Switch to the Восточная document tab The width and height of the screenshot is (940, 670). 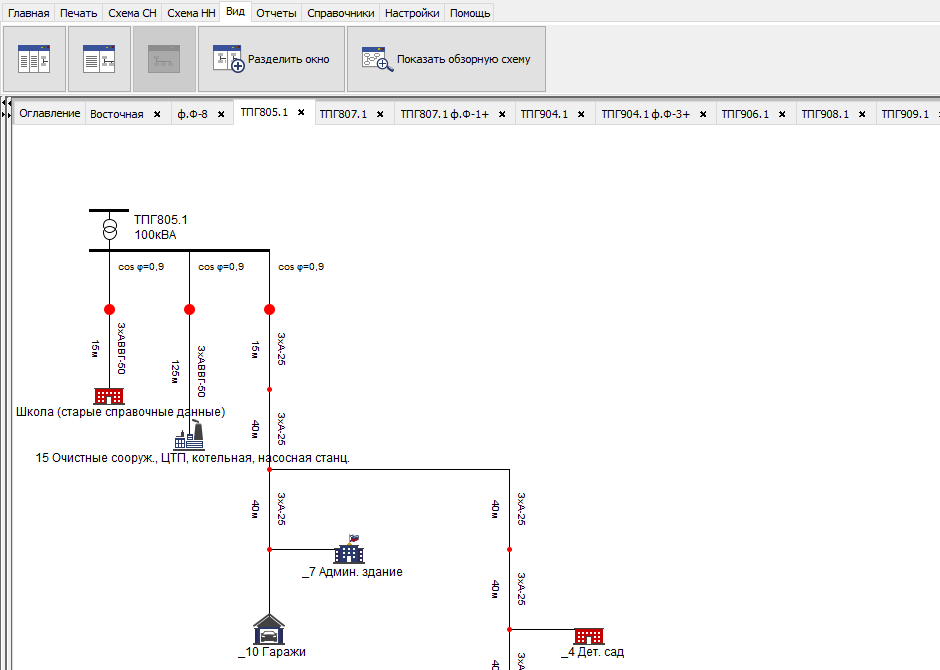point(117,114)
